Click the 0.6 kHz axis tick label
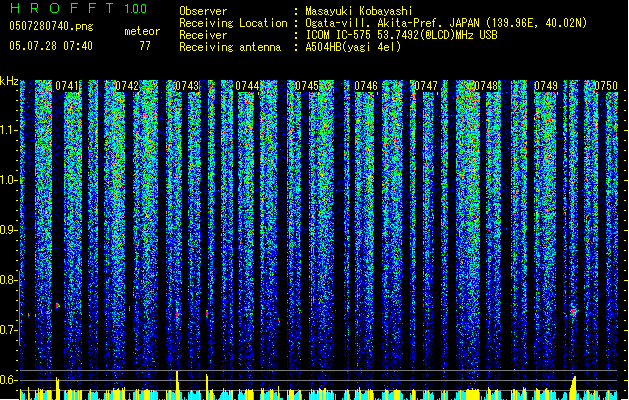This screenshot has width=629, height=400. click(9, 380)
